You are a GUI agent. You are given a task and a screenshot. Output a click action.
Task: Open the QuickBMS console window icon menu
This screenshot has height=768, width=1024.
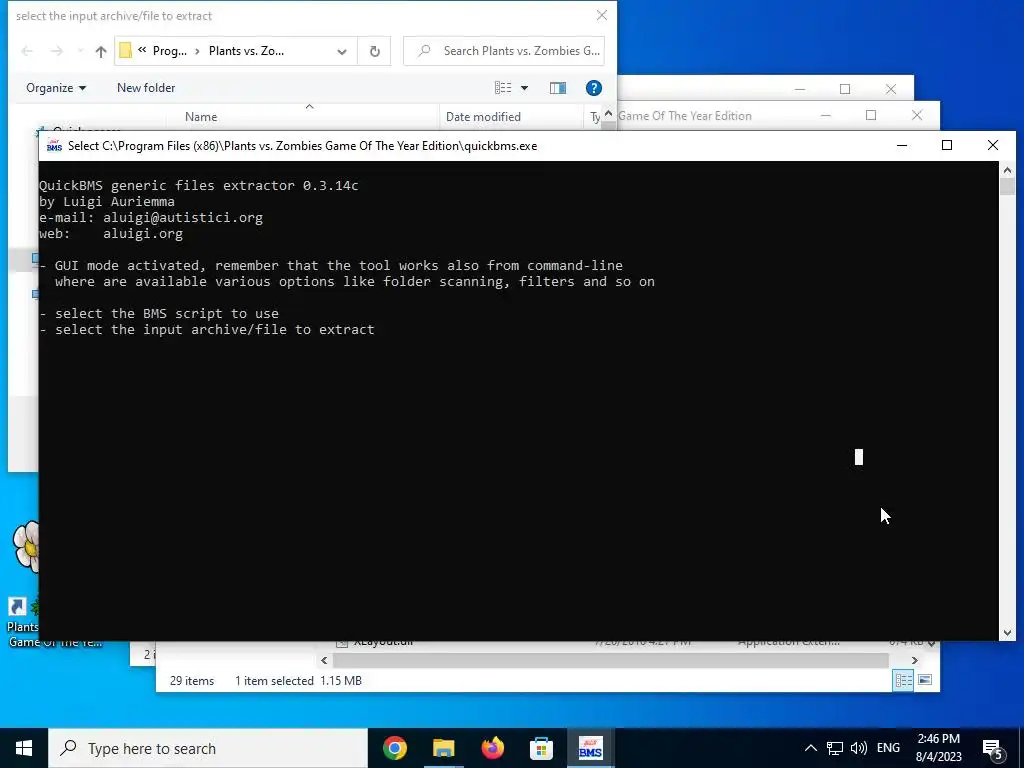coord(54,146)
